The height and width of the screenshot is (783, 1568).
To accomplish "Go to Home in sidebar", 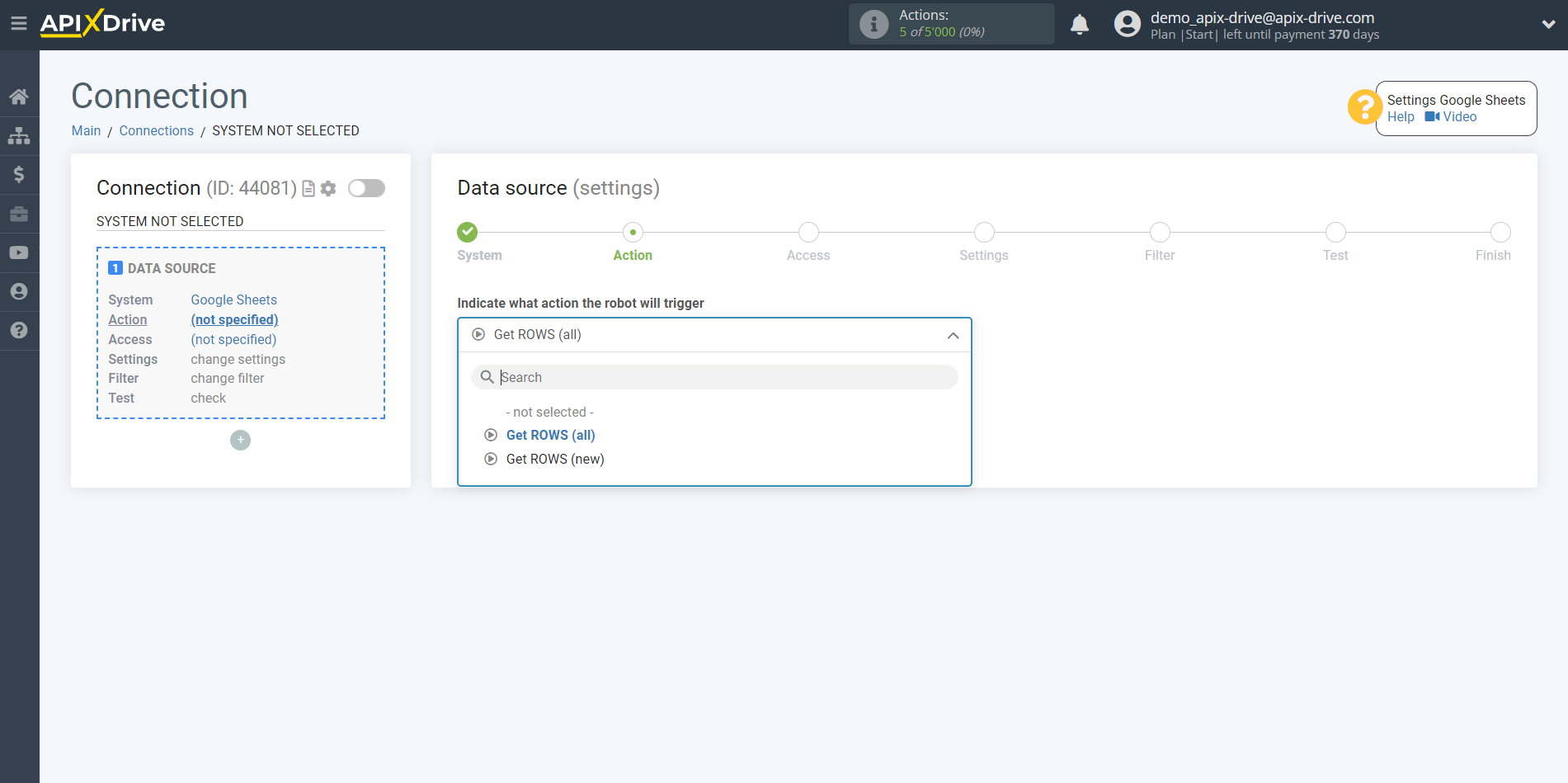I will [19, 97].
